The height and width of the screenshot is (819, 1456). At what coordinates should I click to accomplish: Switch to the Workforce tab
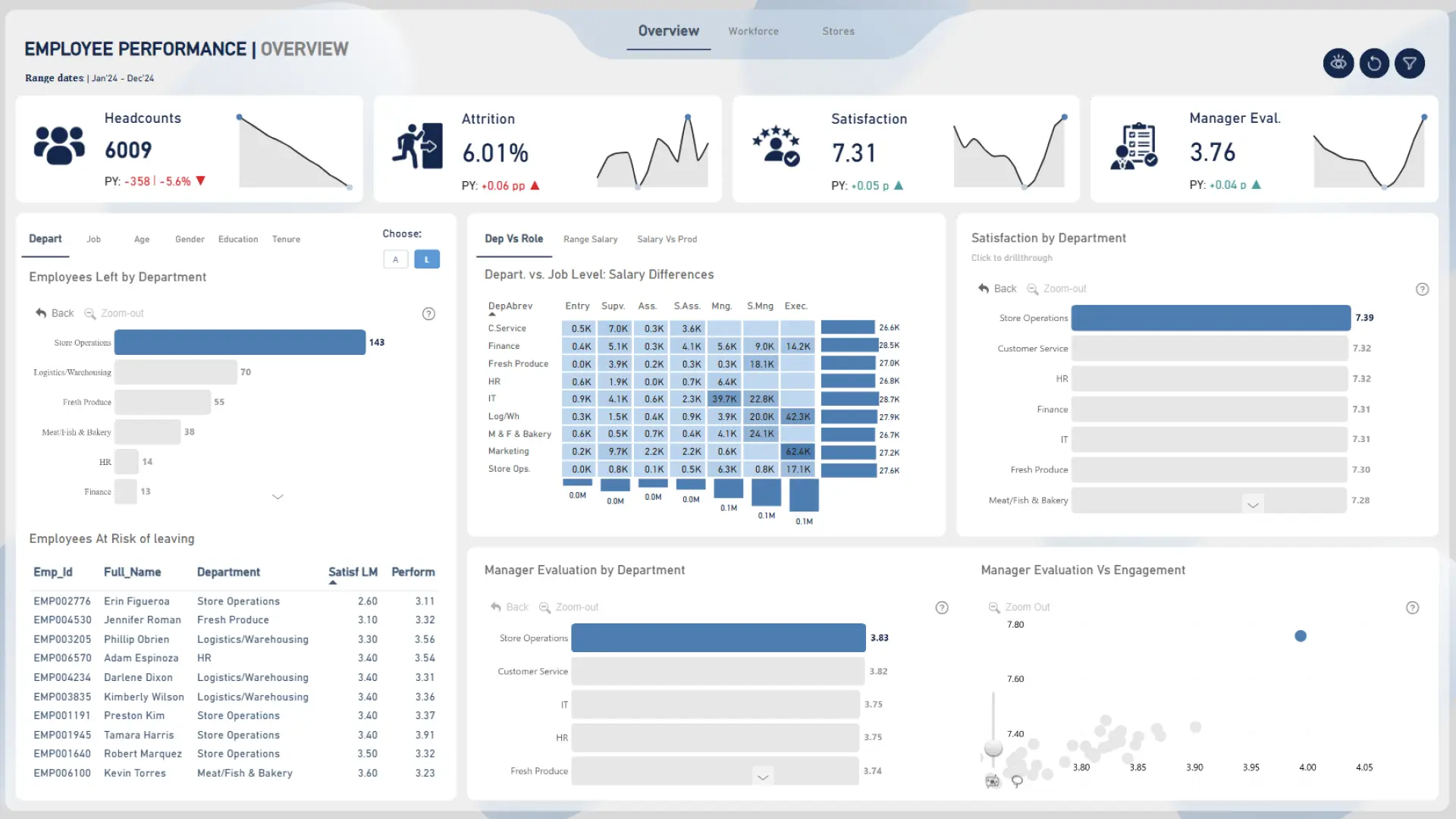point(753,31)
